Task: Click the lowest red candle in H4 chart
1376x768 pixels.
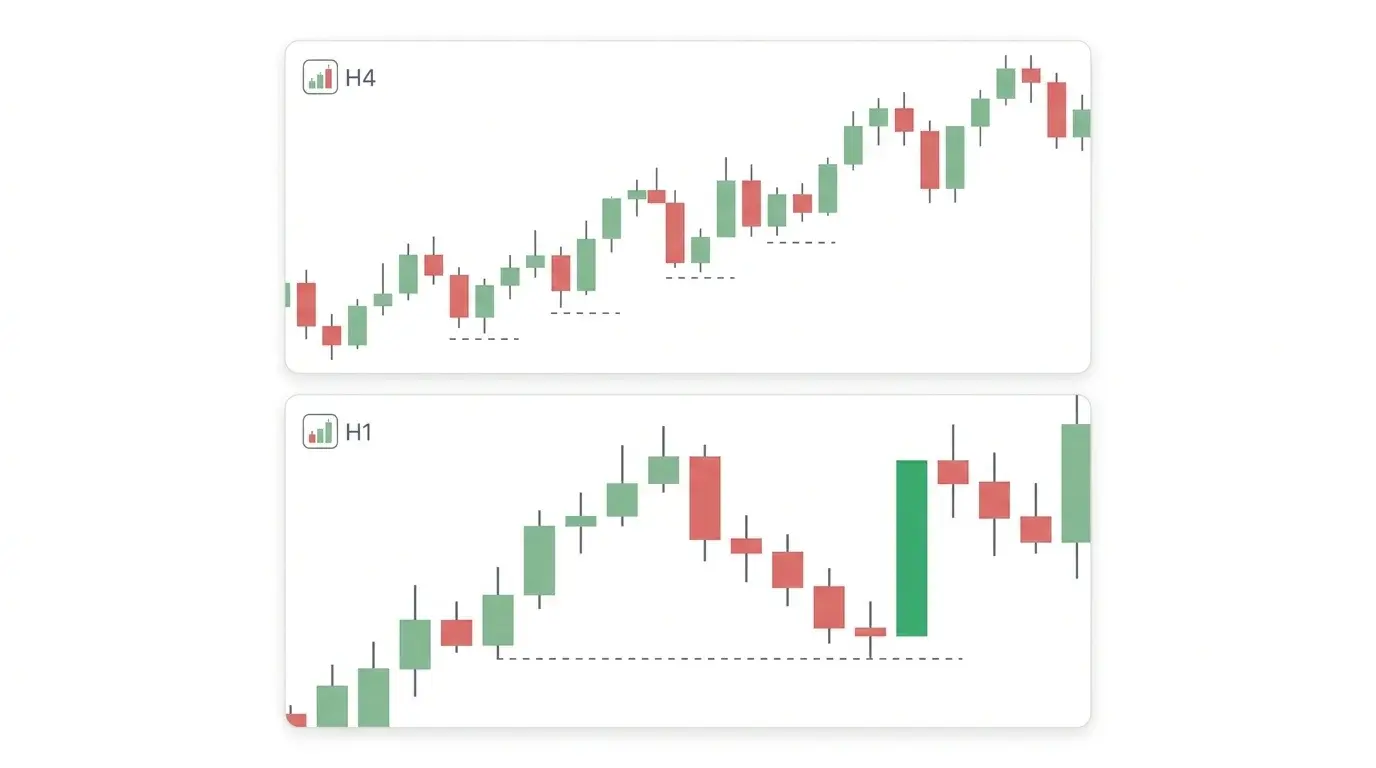Action: coord(331,335)
